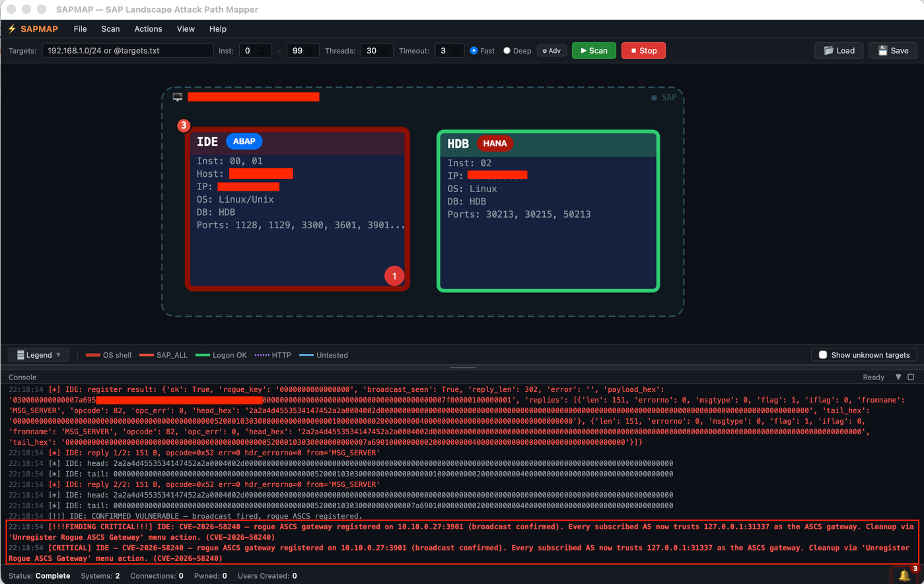Click Pwned: 0 in the status bar
Image resolution: width=924 pixels, height=584 pixels.
click(211, 576)
